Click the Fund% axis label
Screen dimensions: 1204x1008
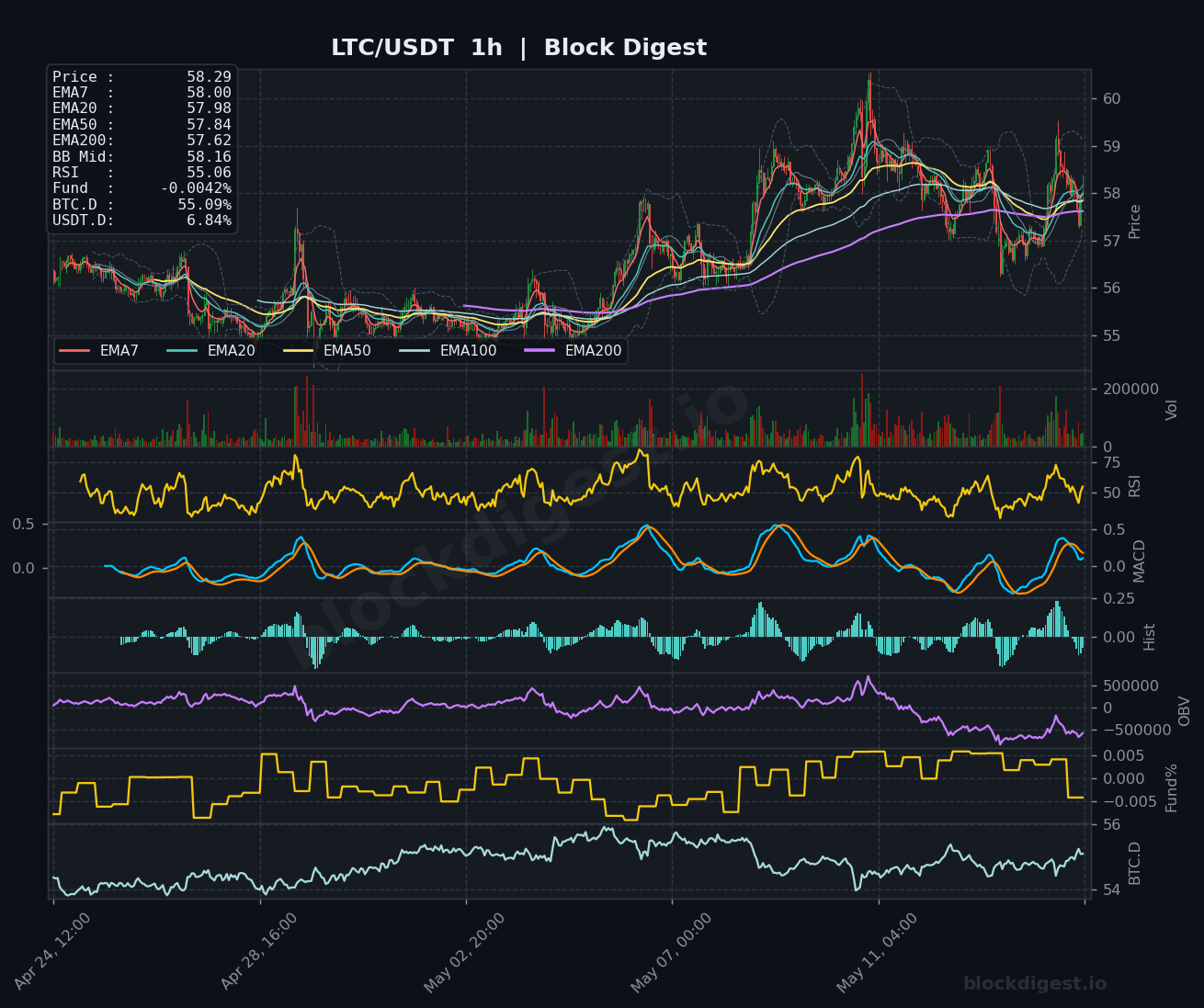pos(1172,787)
